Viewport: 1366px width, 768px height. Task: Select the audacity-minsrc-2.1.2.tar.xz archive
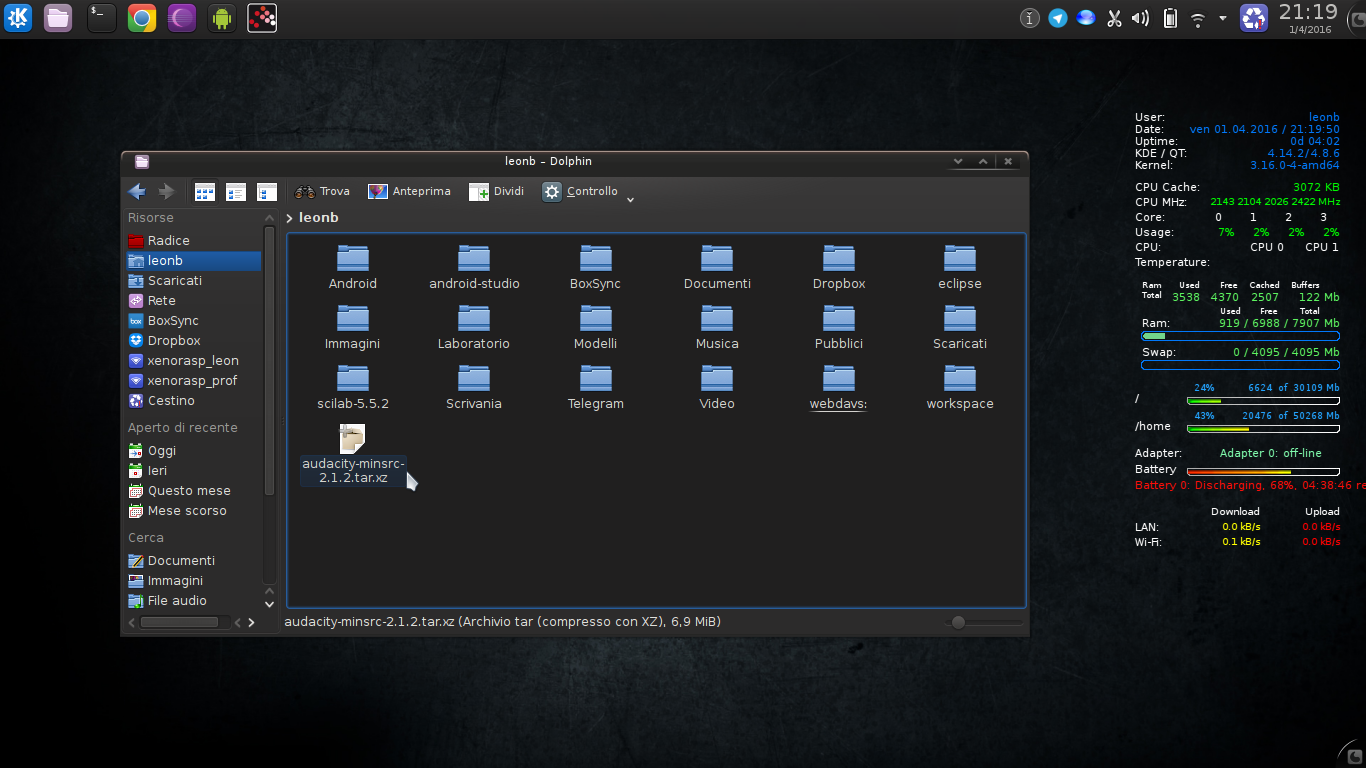pyautogui.click(x=353, y=455)
